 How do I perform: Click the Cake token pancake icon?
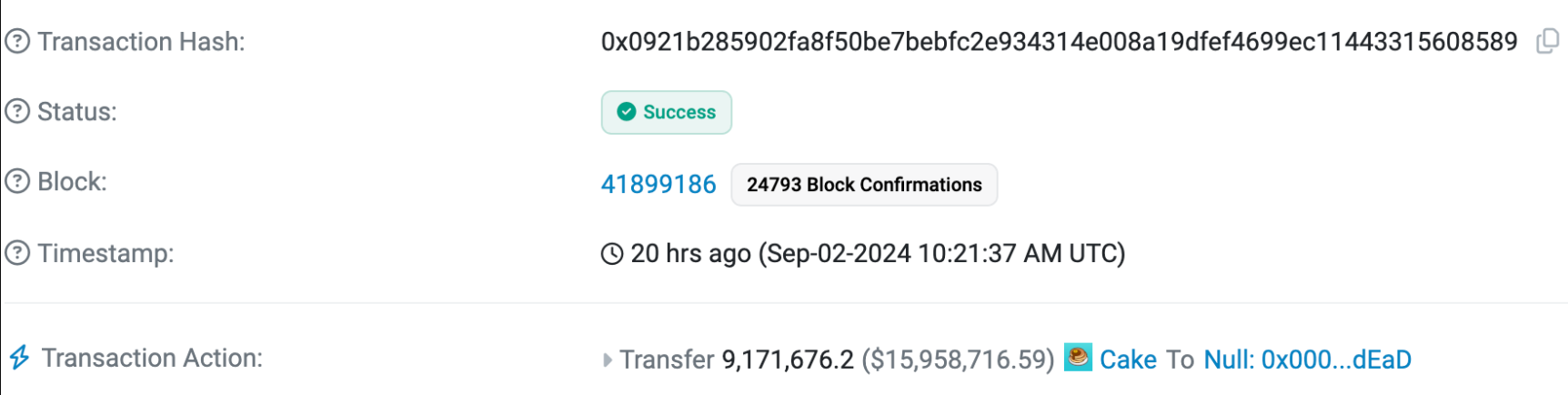coord(1078,358)
